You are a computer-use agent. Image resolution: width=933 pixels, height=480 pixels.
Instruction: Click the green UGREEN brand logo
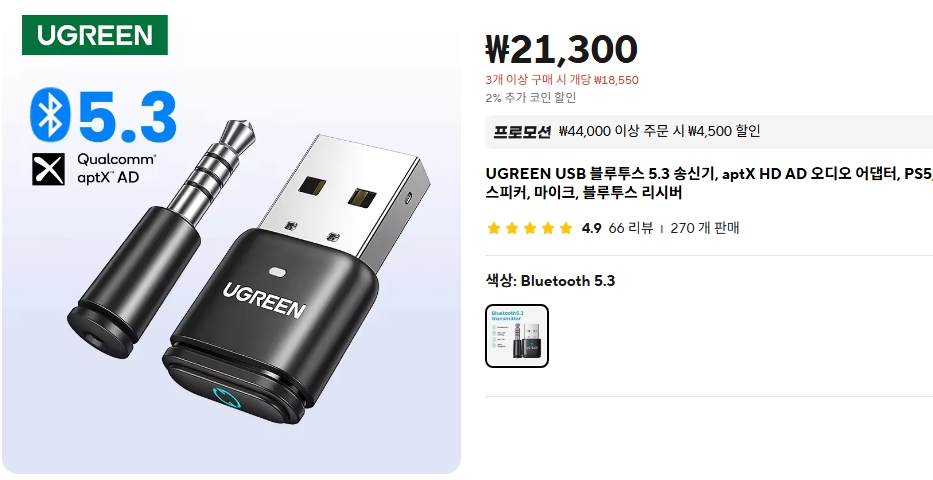pyautogui.click(x=95, y=35)
